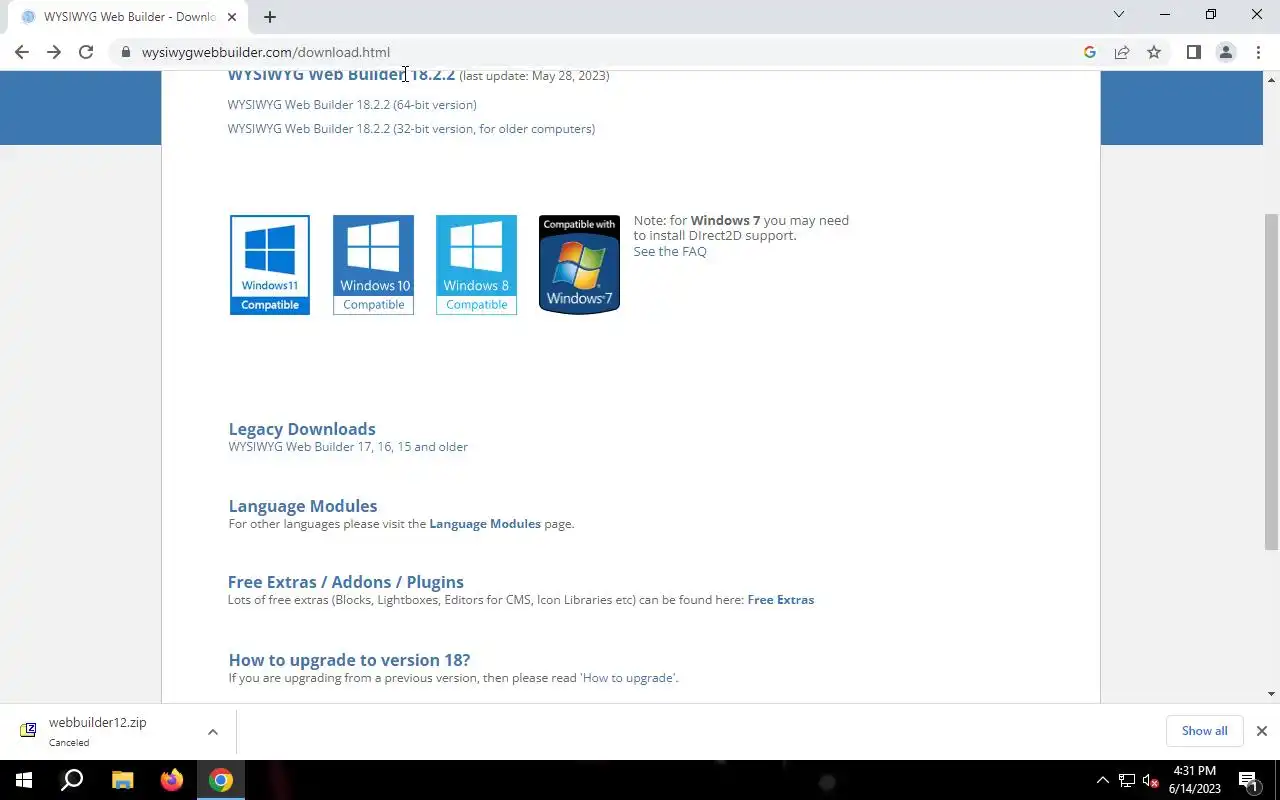This screenshot has height=800, width=1280.
Task: Close the downloads bar
Action: click(1262, 731)
